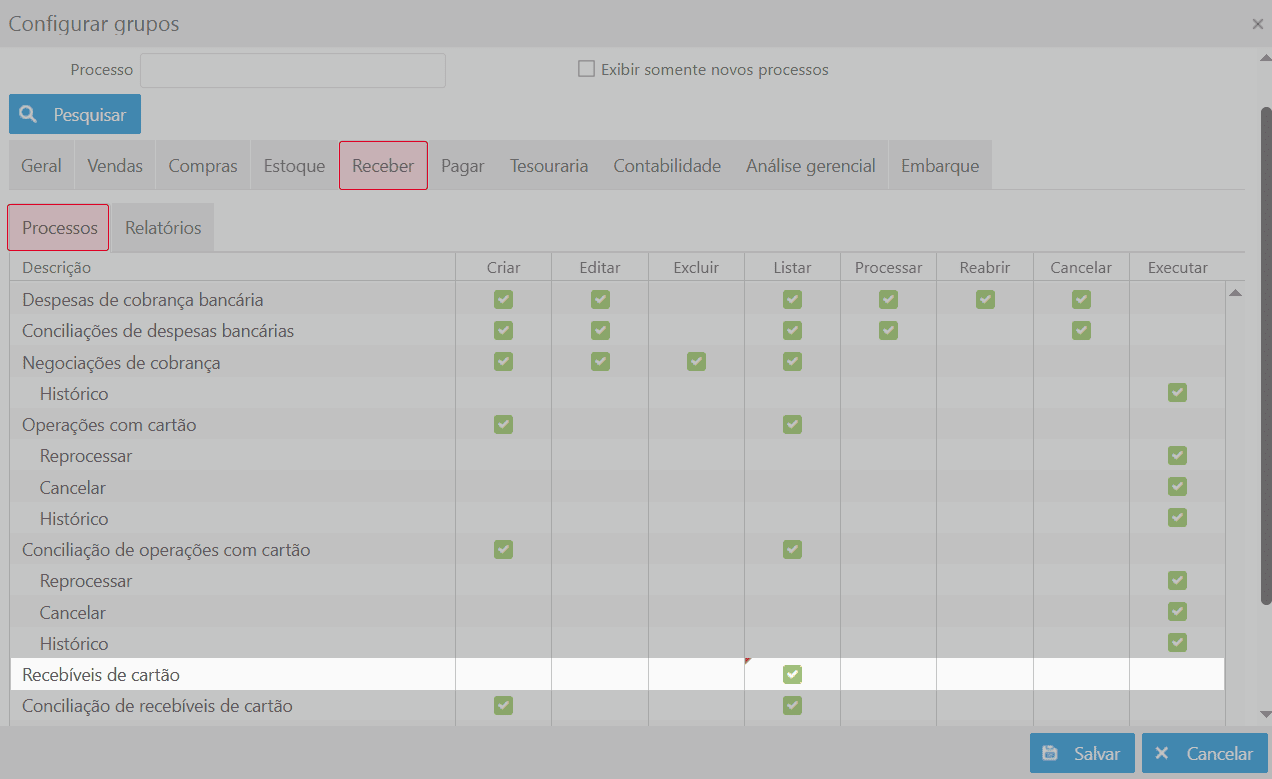Uncheck Criar for Conciliação de recebíveis de cartão
The height and width of the screenshot is (779, 1272).
(503, 706)
